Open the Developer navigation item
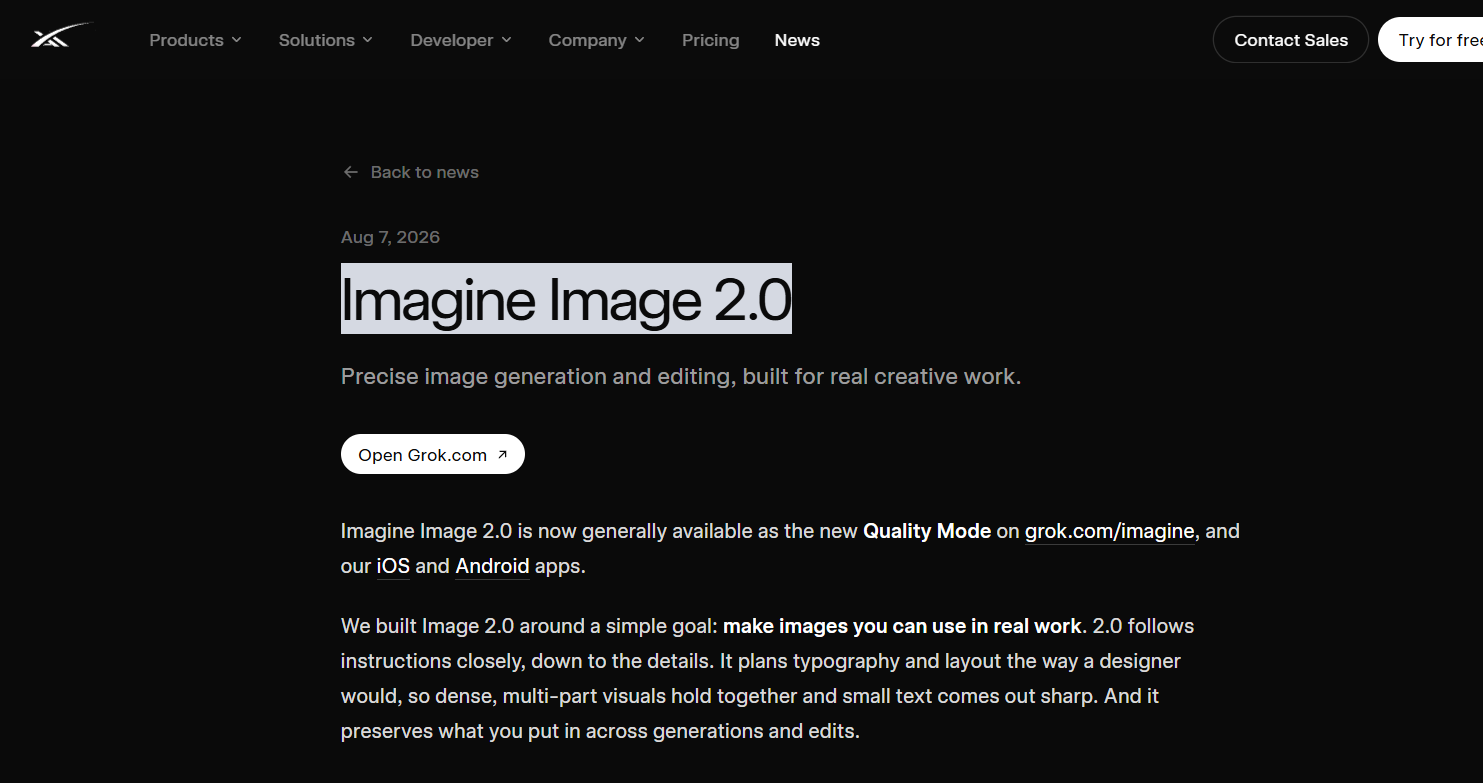This screenshot has height=783, width=1483. (461, 40)
